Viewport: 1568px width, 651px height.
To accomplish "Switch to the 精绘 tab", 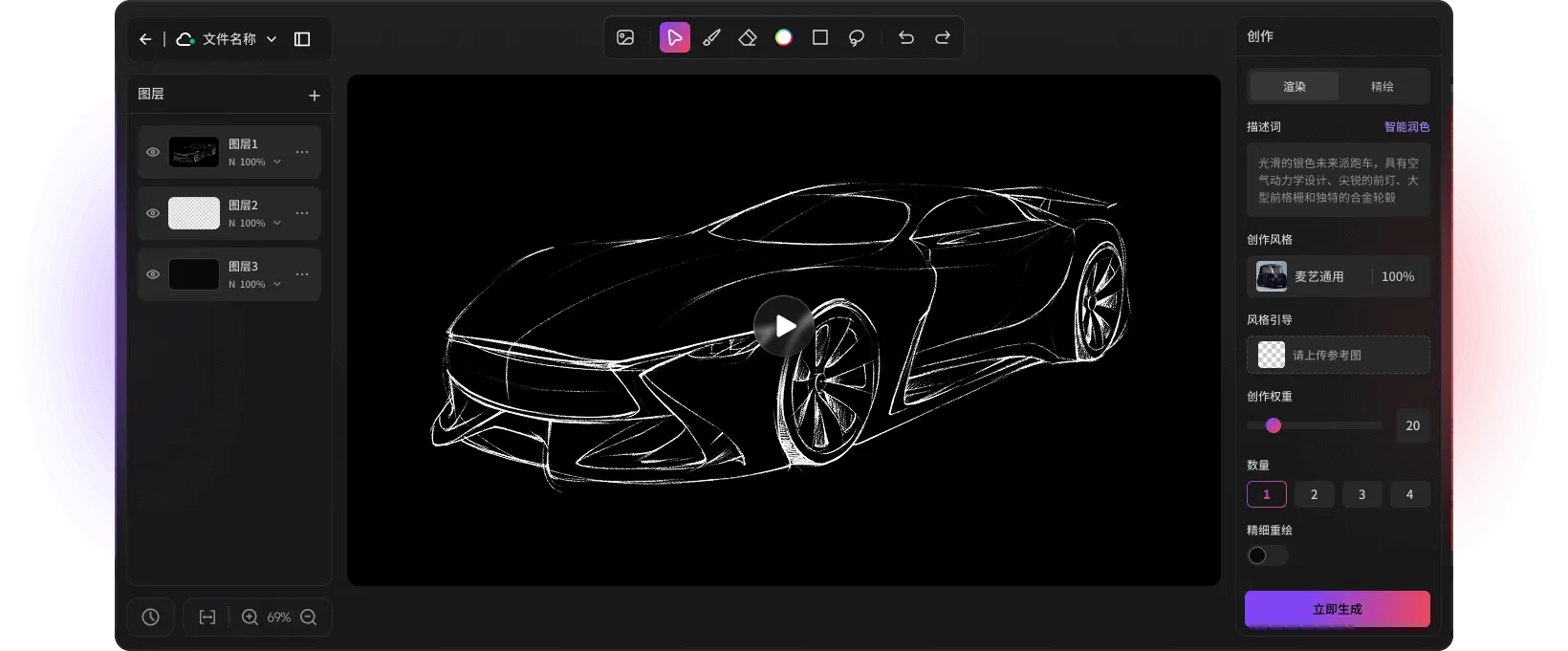I will (1382, 87).
